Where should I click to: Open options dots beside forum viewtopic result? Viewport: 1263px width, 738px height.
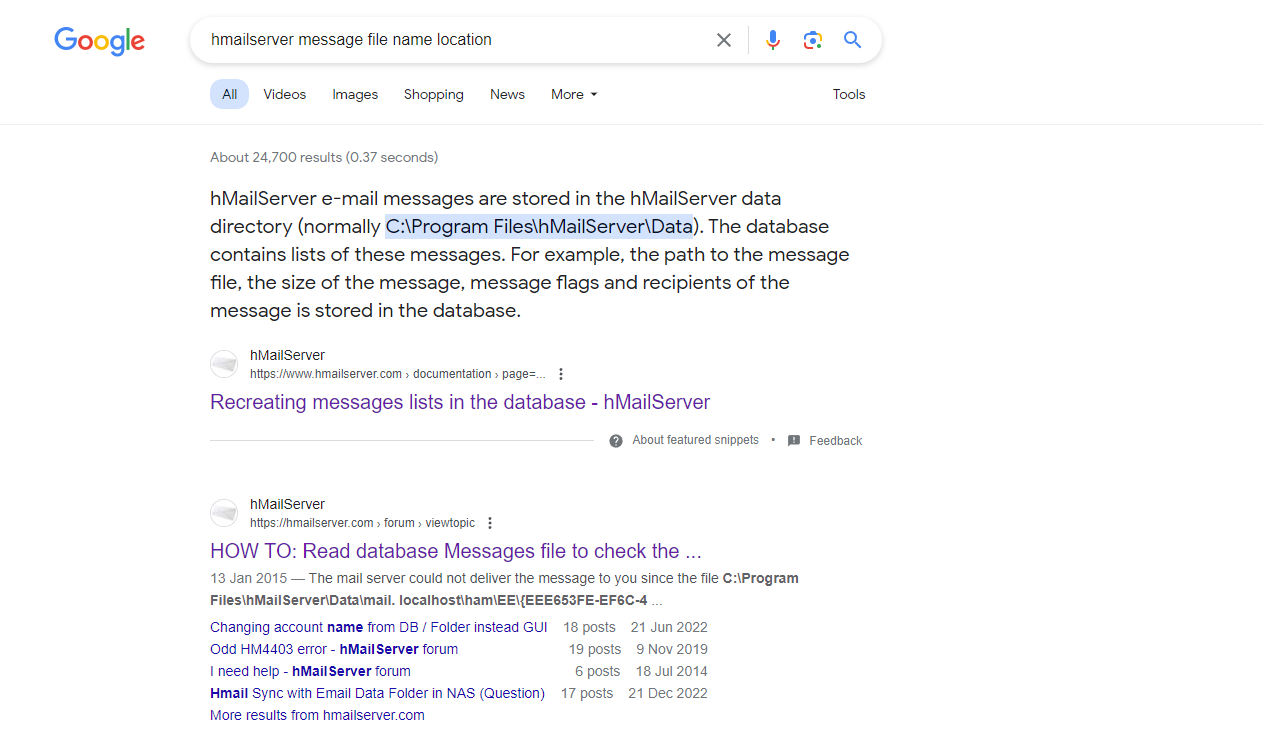tap(489, 523)
